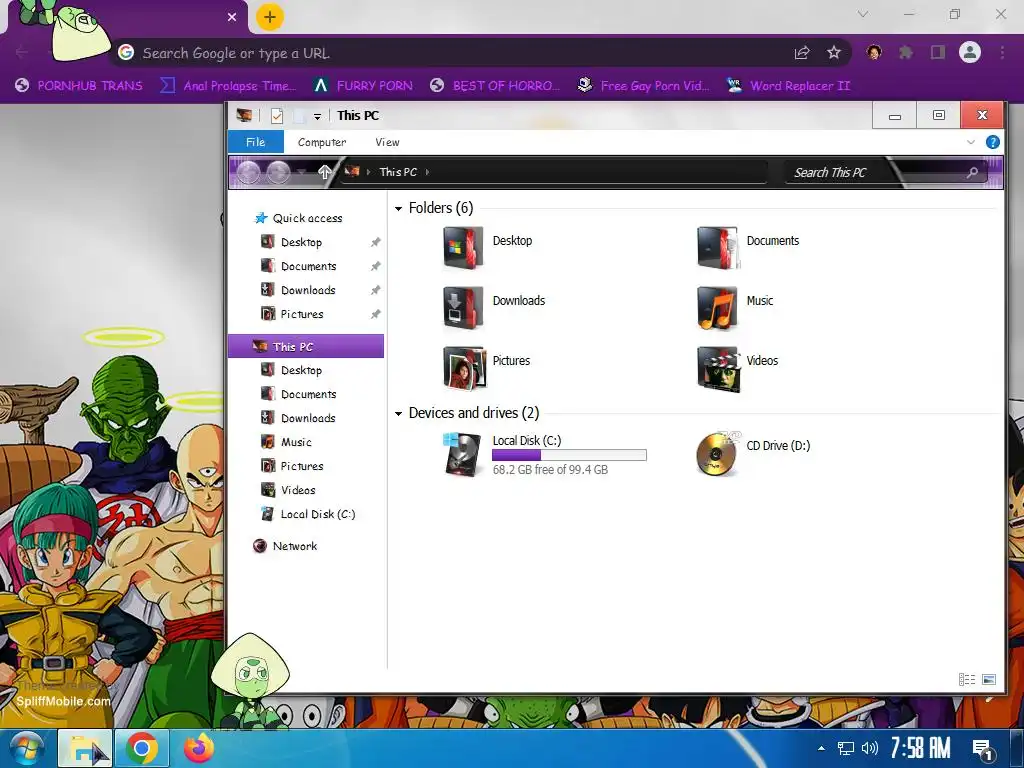
Task: Click the chevron after This PC in address bar
Action: pos(427,172)
